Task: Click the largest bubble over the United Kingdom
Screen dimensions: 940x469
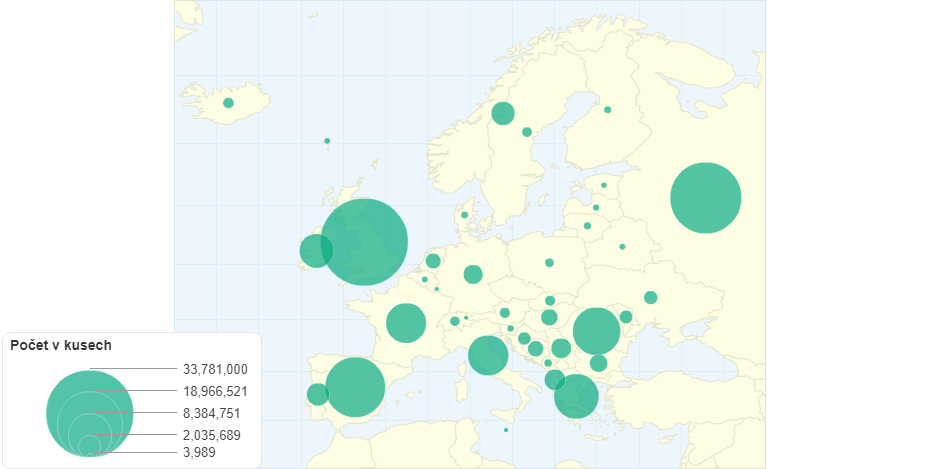Action: click(364, 242)
